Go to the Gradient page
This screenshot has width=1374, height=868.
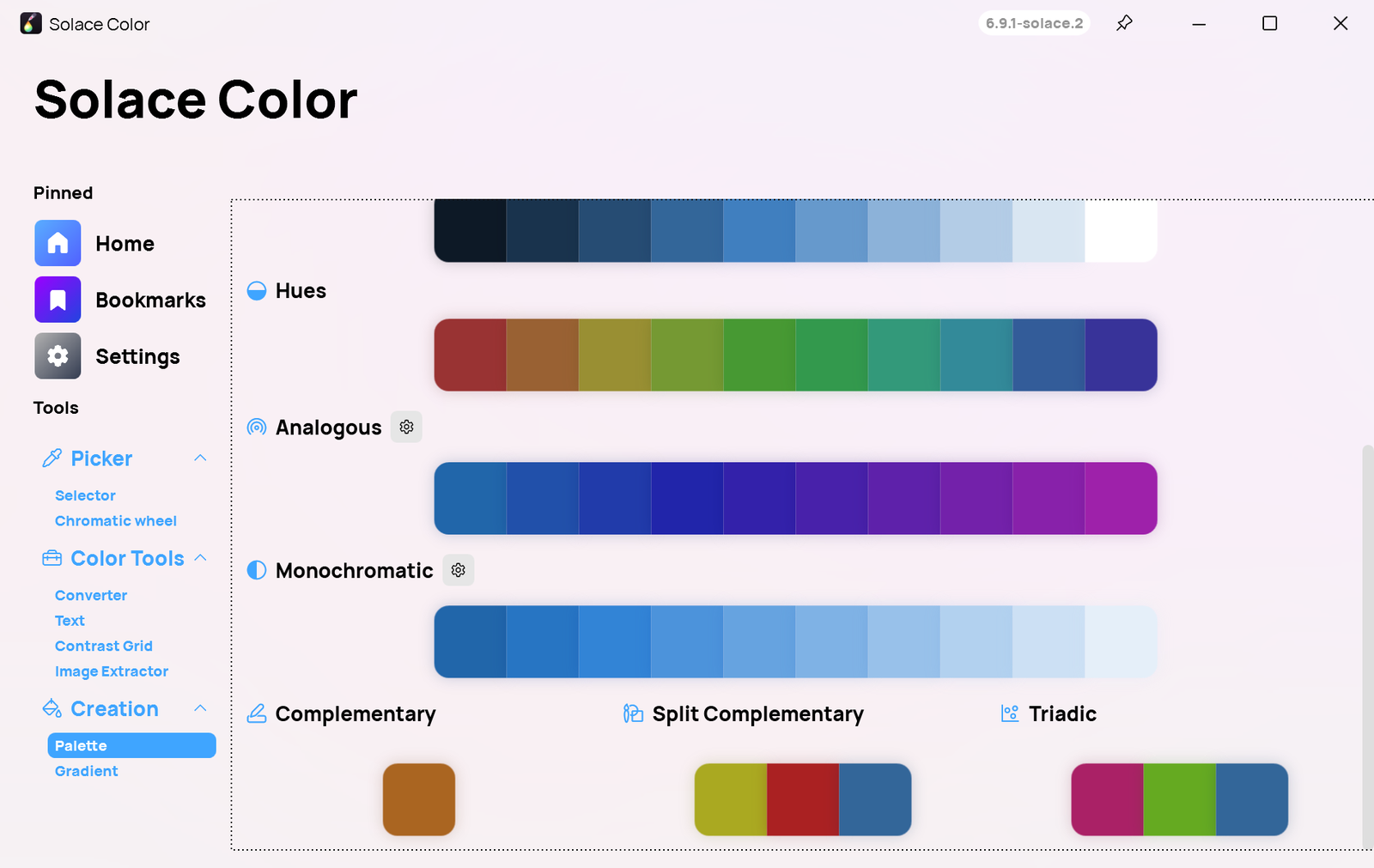(x=87, y=771)
